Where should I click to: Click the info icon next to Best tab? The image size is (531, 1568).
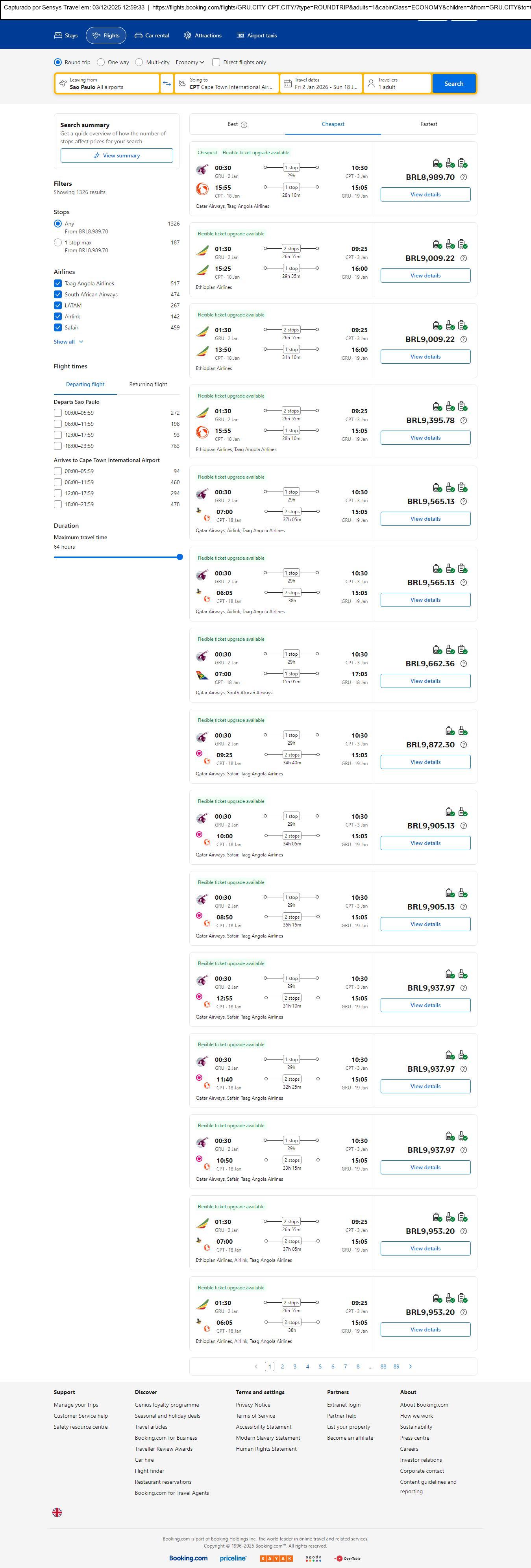tap(244, 125)
